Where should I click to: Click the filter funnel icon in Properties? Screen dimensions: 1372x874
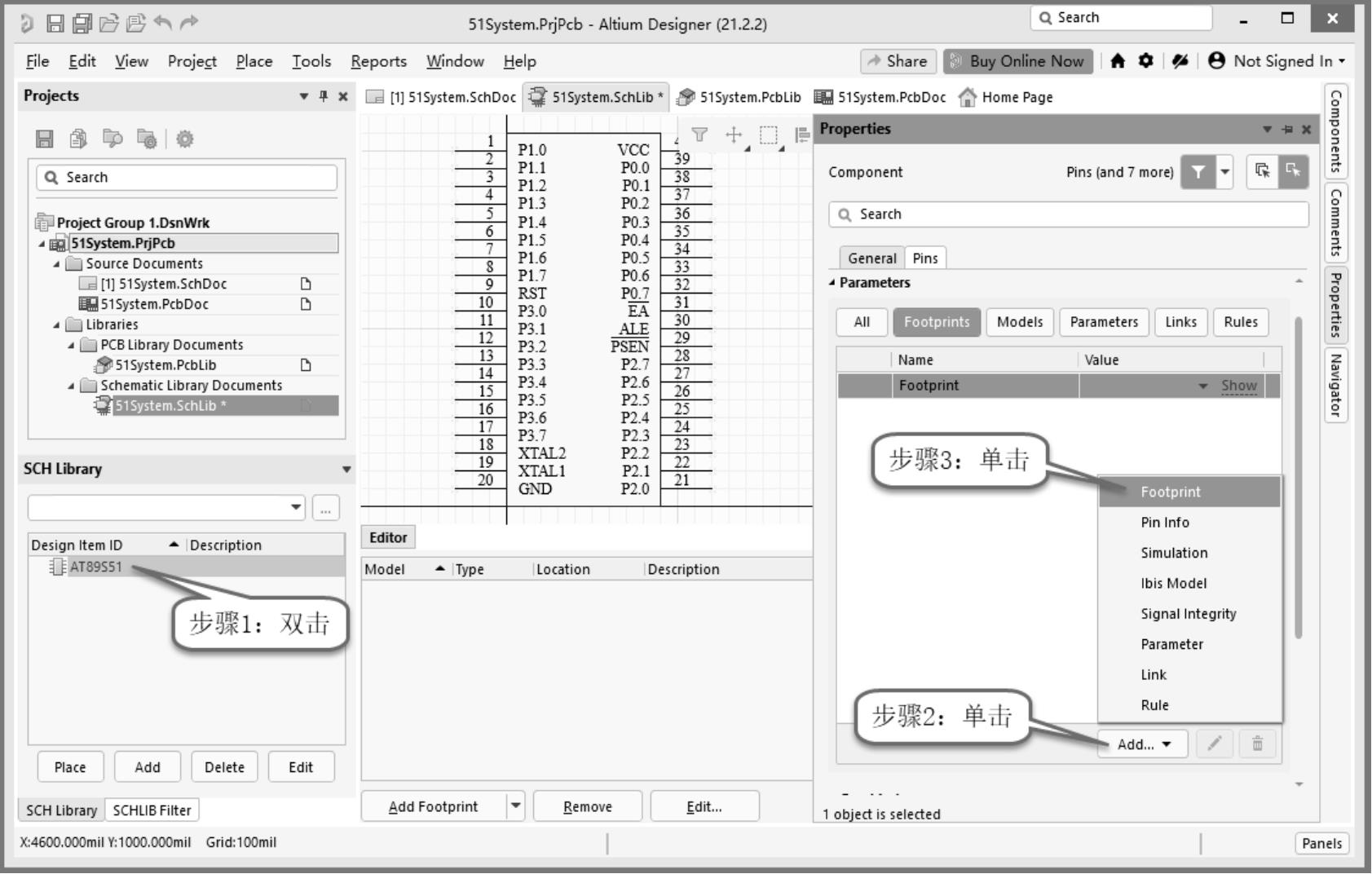point(1198,172)
